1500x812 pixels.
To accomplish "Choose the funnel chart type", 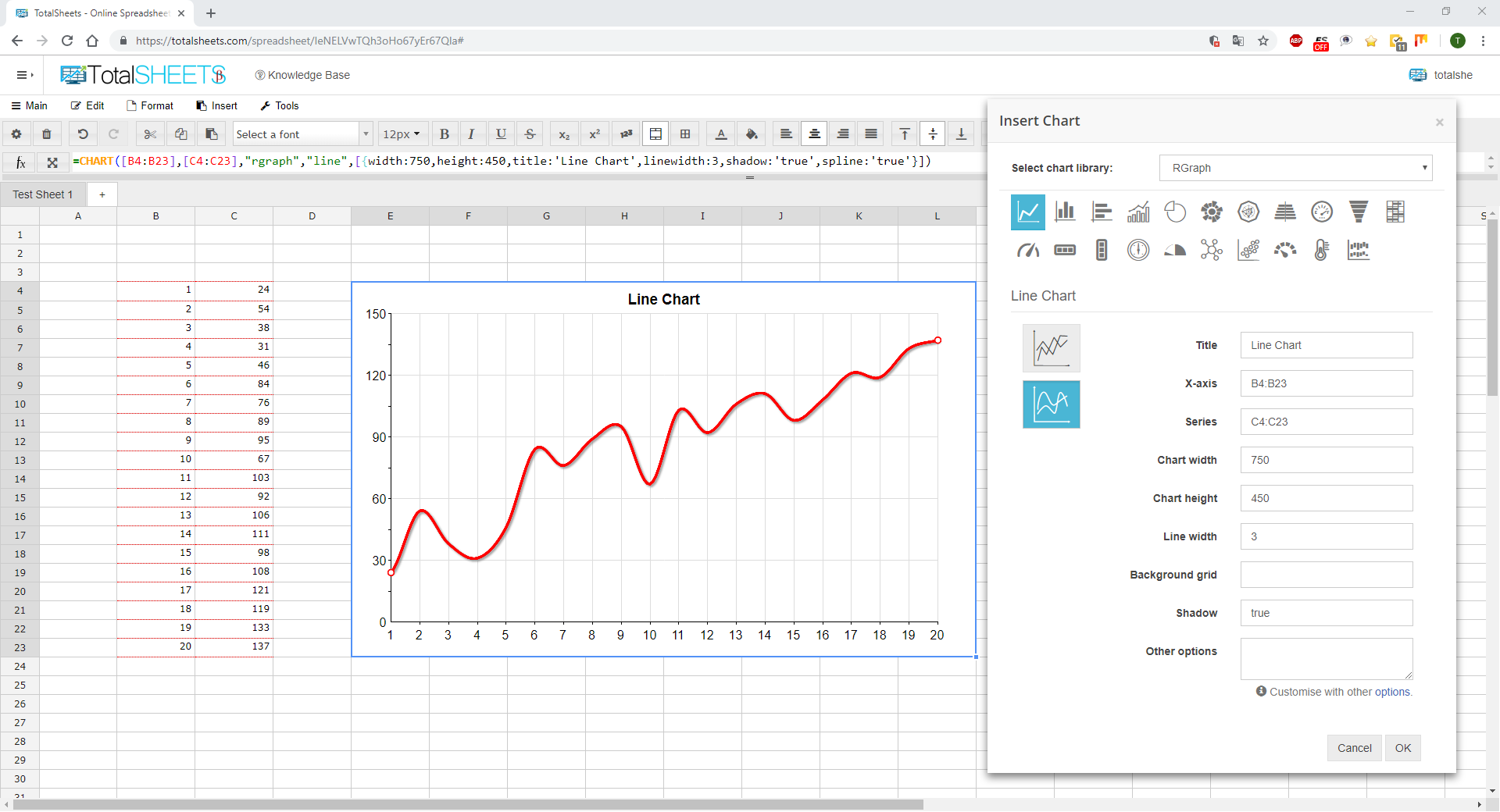I will tap(1359, 212).
